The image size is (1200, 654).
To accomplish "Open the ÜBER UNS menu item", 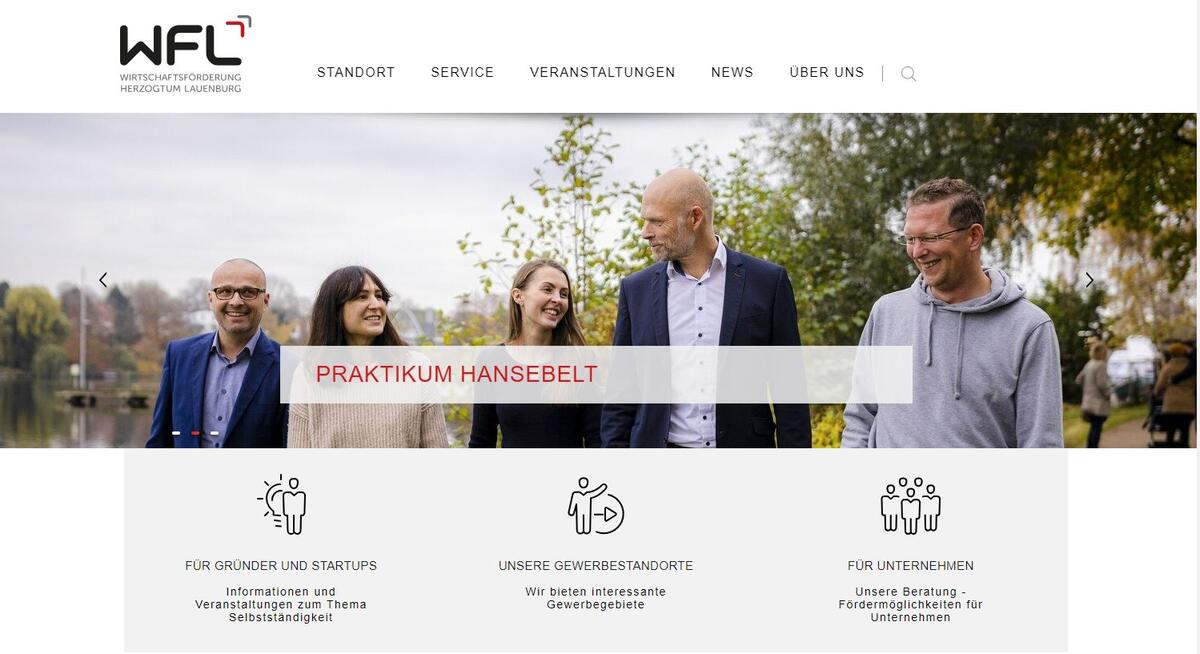I will [826, 72].
